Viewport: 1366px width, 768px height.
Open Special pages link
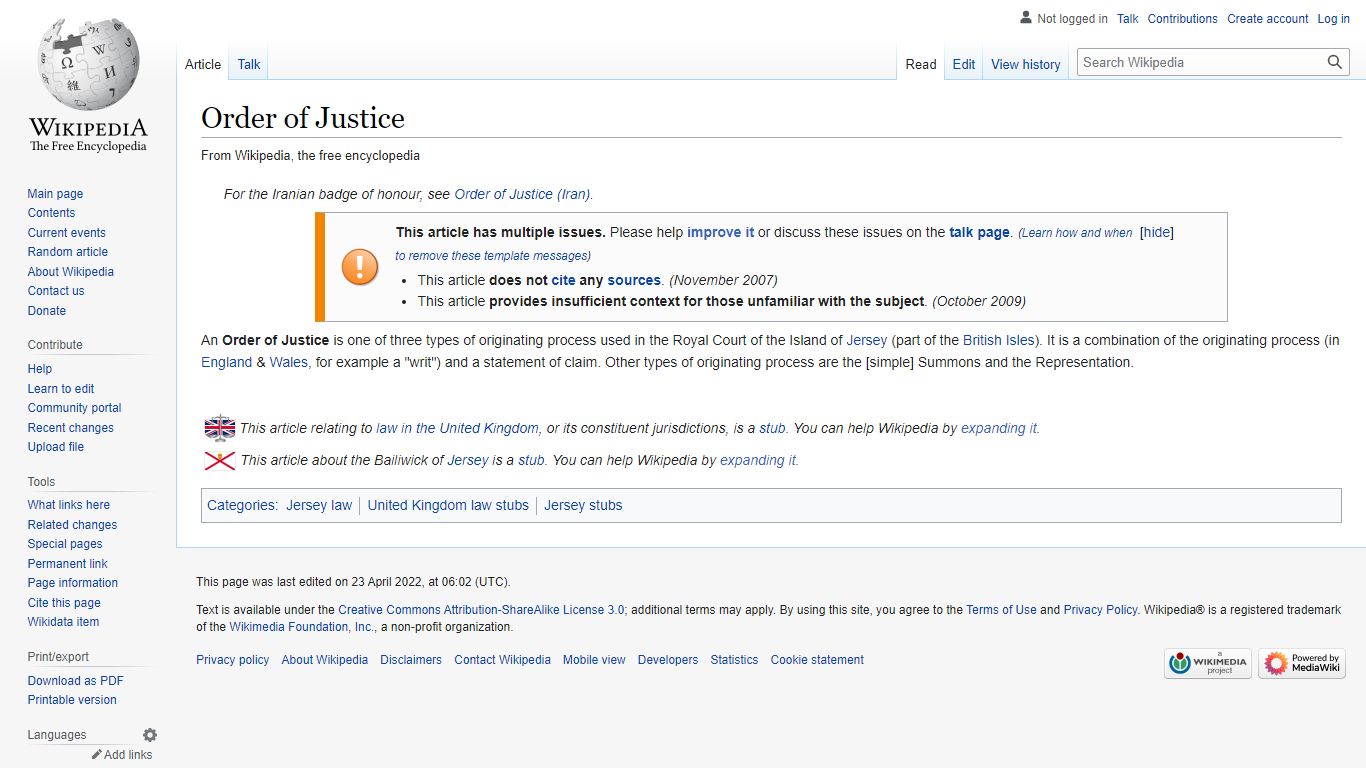65,544
